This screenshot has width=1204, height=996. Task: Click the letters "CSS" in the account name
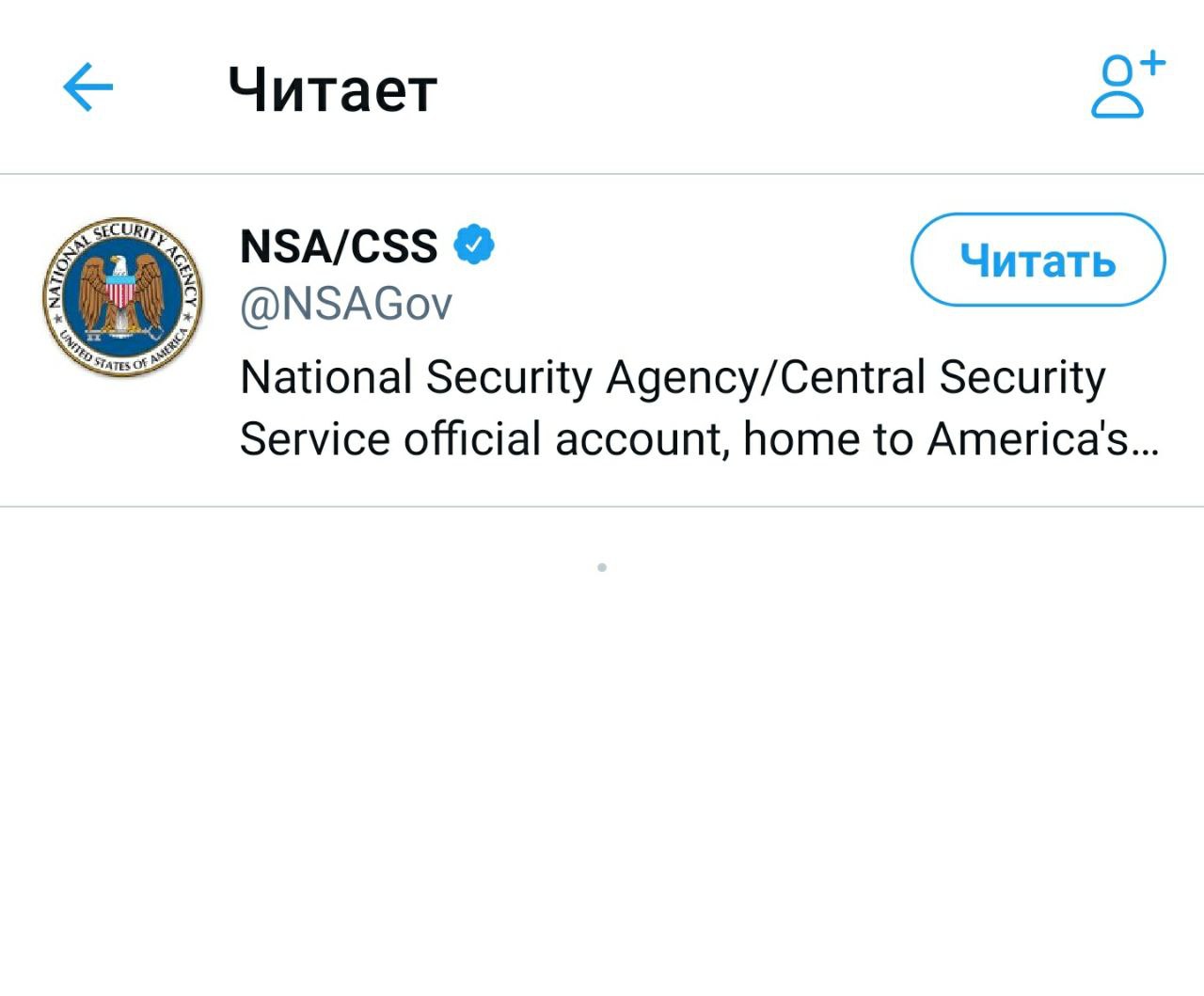[x=395, y=246]
